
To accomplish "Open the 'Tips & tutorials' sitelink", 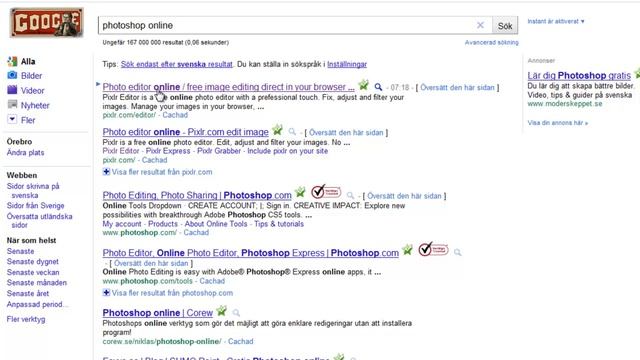I will click(279, 224).
